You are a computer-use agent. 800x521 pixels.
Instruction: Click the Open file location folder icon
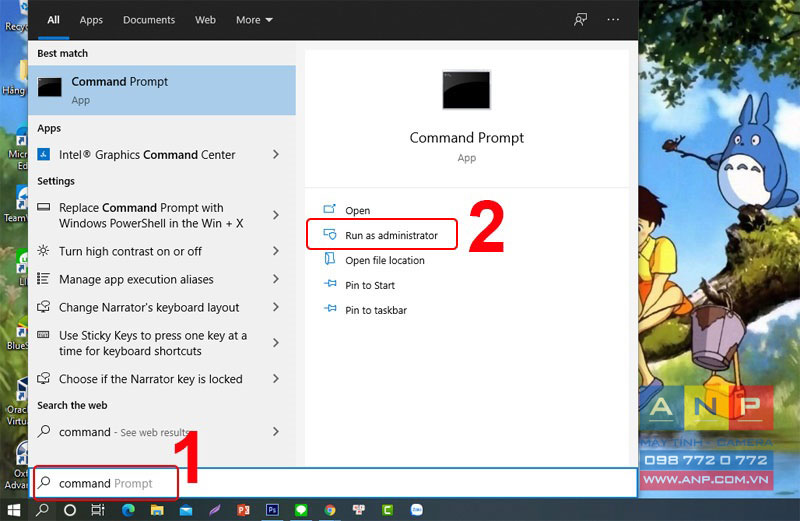click(330, 259)
